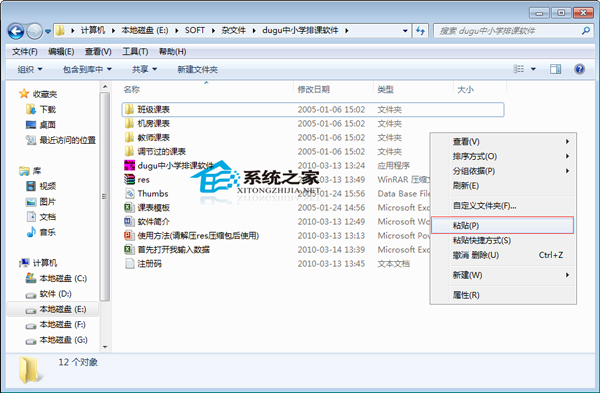Select the Thumbs database file

146,194
